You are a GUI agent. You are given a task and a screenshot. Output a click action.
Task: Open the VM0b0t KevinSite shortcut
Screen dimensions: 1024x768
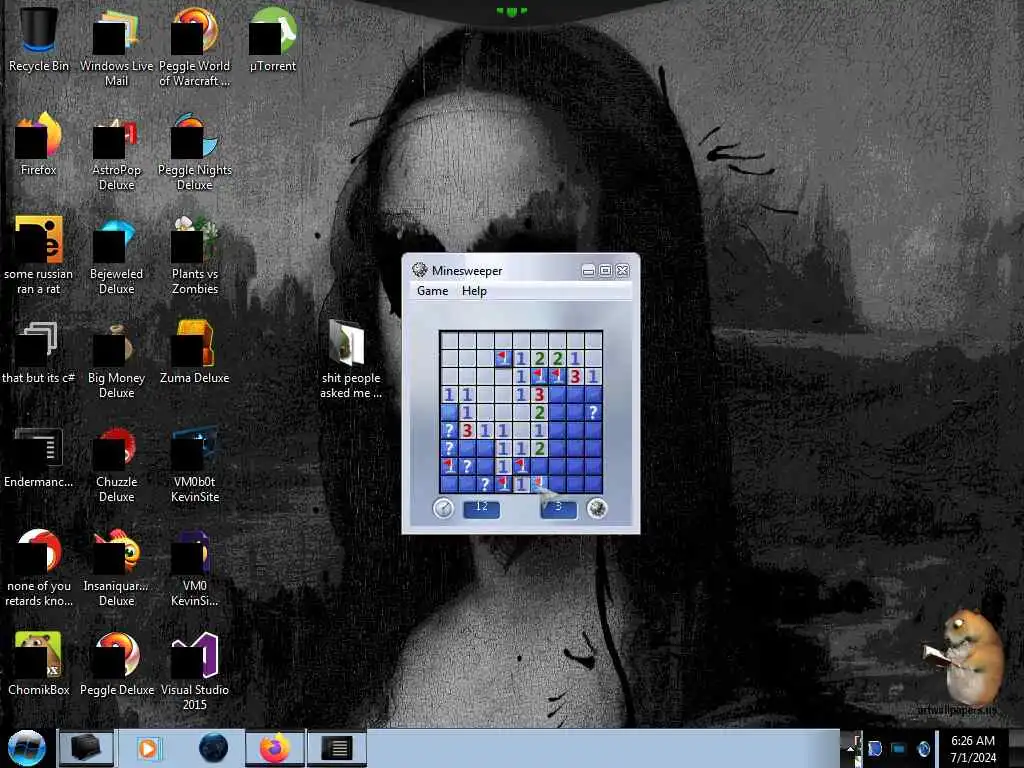195,463
